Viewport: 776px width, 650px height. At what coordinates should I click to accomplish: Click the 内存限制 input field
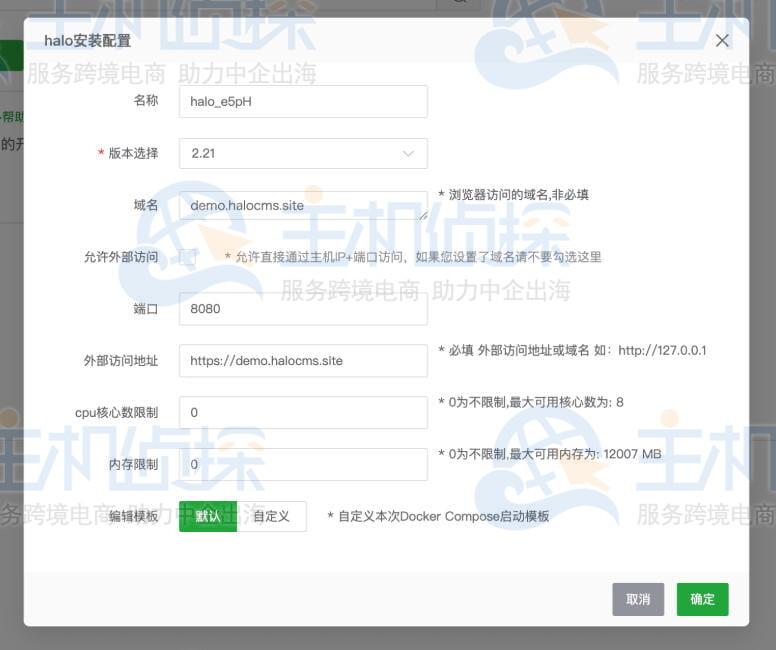[303, 464]
